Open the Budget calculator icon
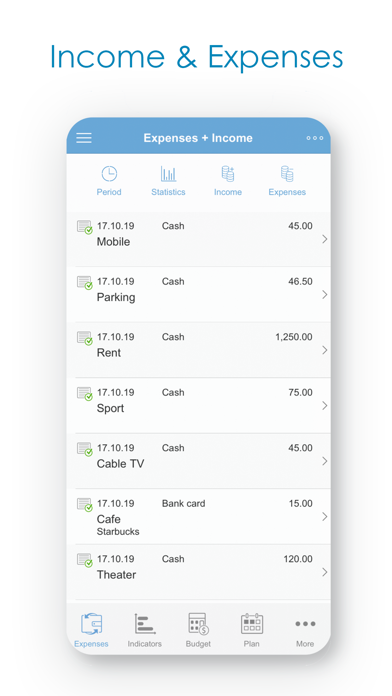The width and height of the screenshot is (392, 696). click(198, 624)
